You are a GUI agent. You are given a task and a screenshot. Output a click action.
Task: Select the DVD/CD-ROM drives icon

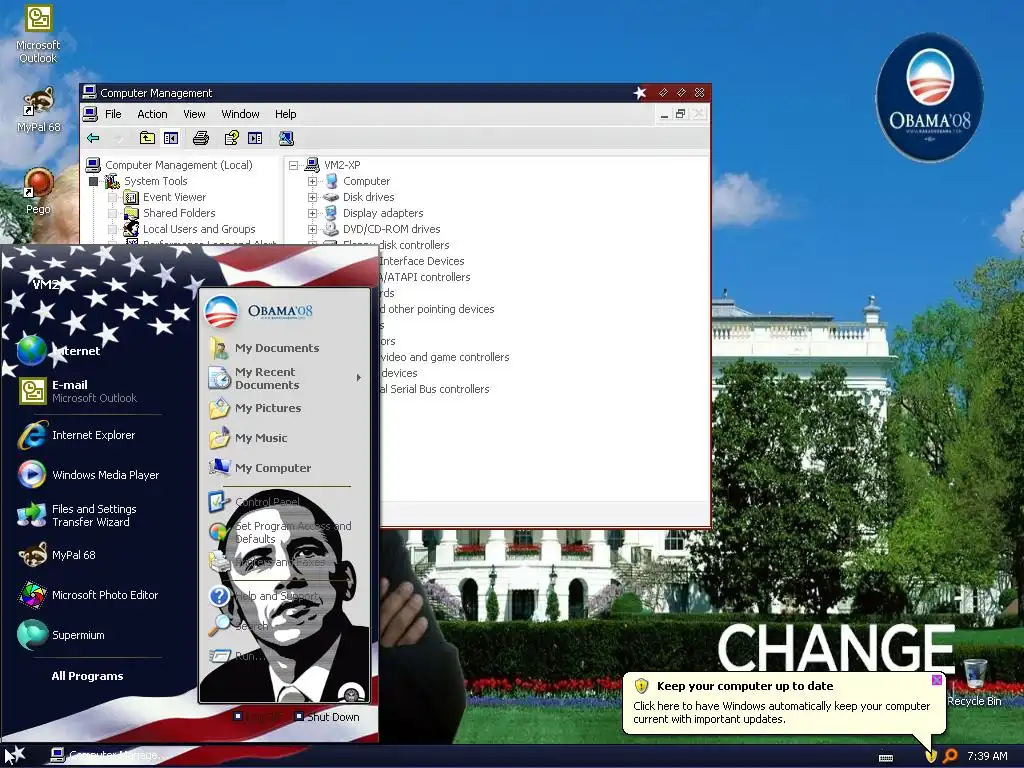click(331, 229)
